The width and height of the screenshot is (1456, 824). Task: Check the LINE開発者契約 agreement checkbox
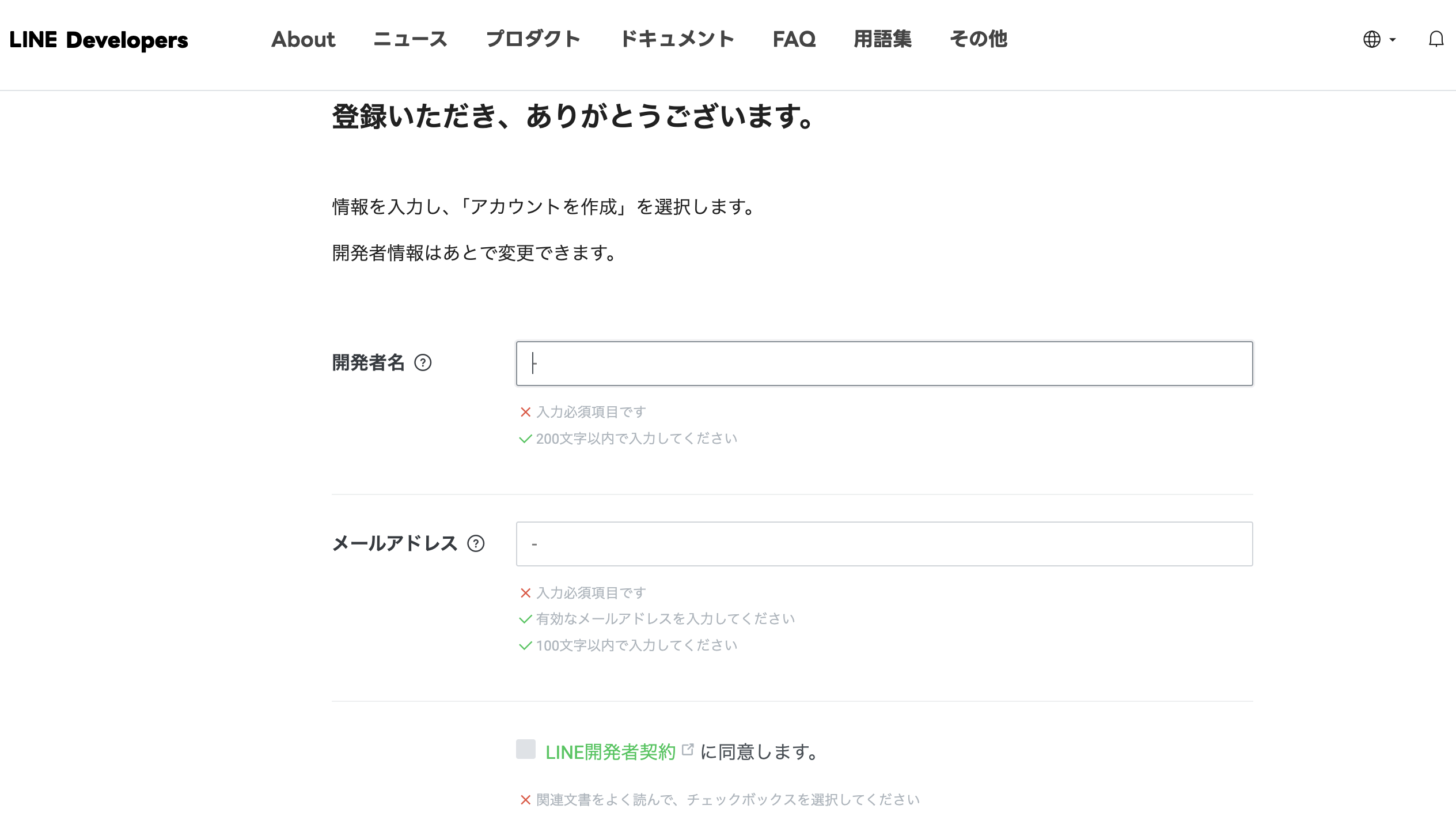[x=525, y=750]
